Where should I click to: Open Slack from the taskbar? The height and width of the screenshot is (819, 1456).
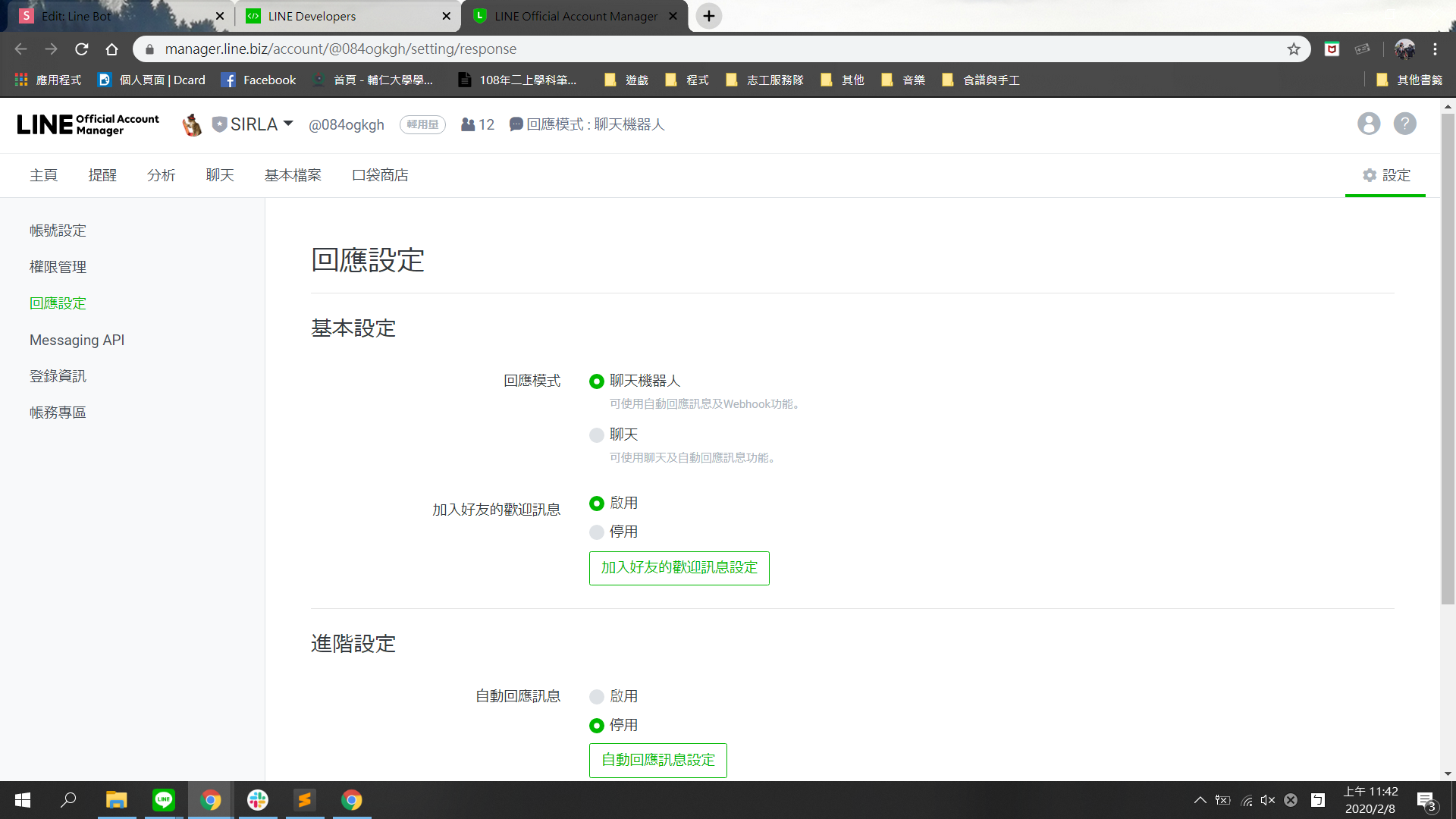[258, 800]
